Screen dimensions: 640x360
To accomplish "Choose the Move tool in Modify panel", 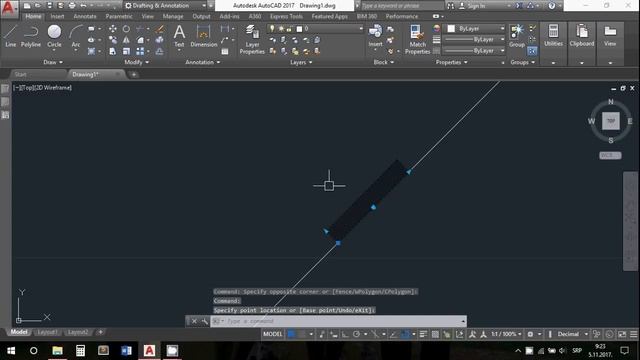I will [112, 29].
